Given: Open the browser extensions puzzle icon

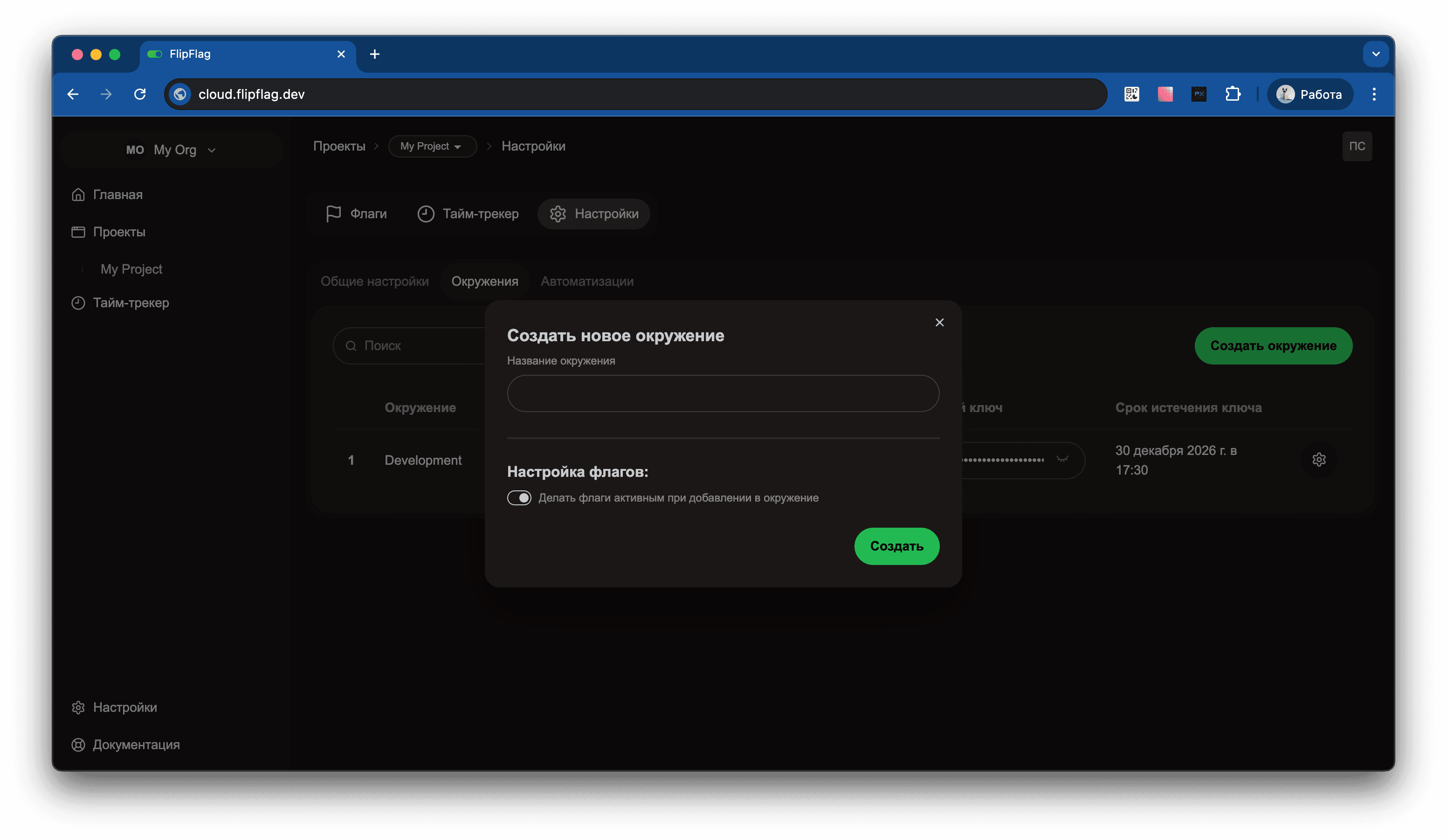Looking at the screenshot, I should (1233, 94).
